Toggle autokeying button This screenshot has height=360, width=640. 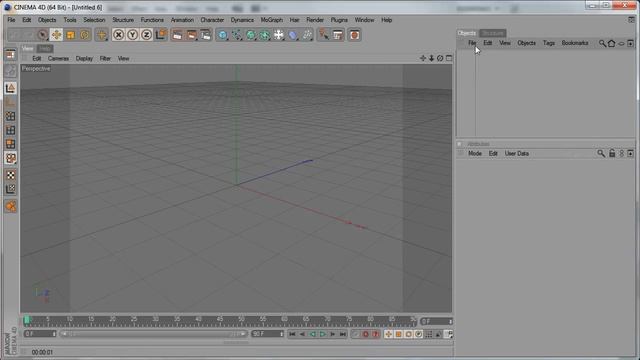pyautogui.click(x=365, y=334)
